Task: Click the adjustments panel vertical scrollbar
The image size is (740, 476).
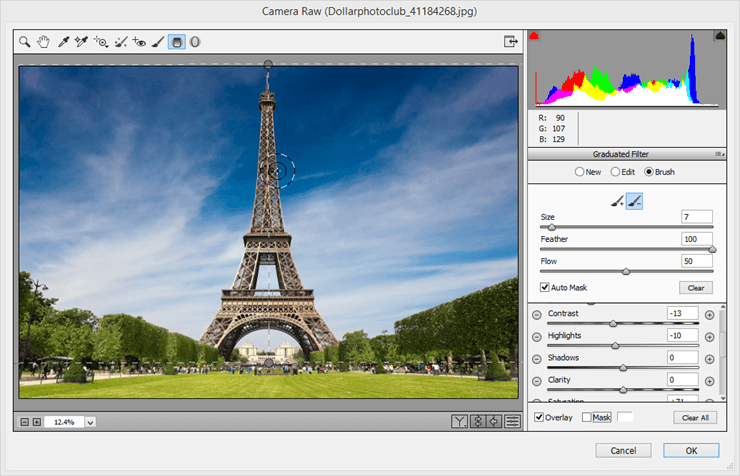Action: [x=723, y=352]
